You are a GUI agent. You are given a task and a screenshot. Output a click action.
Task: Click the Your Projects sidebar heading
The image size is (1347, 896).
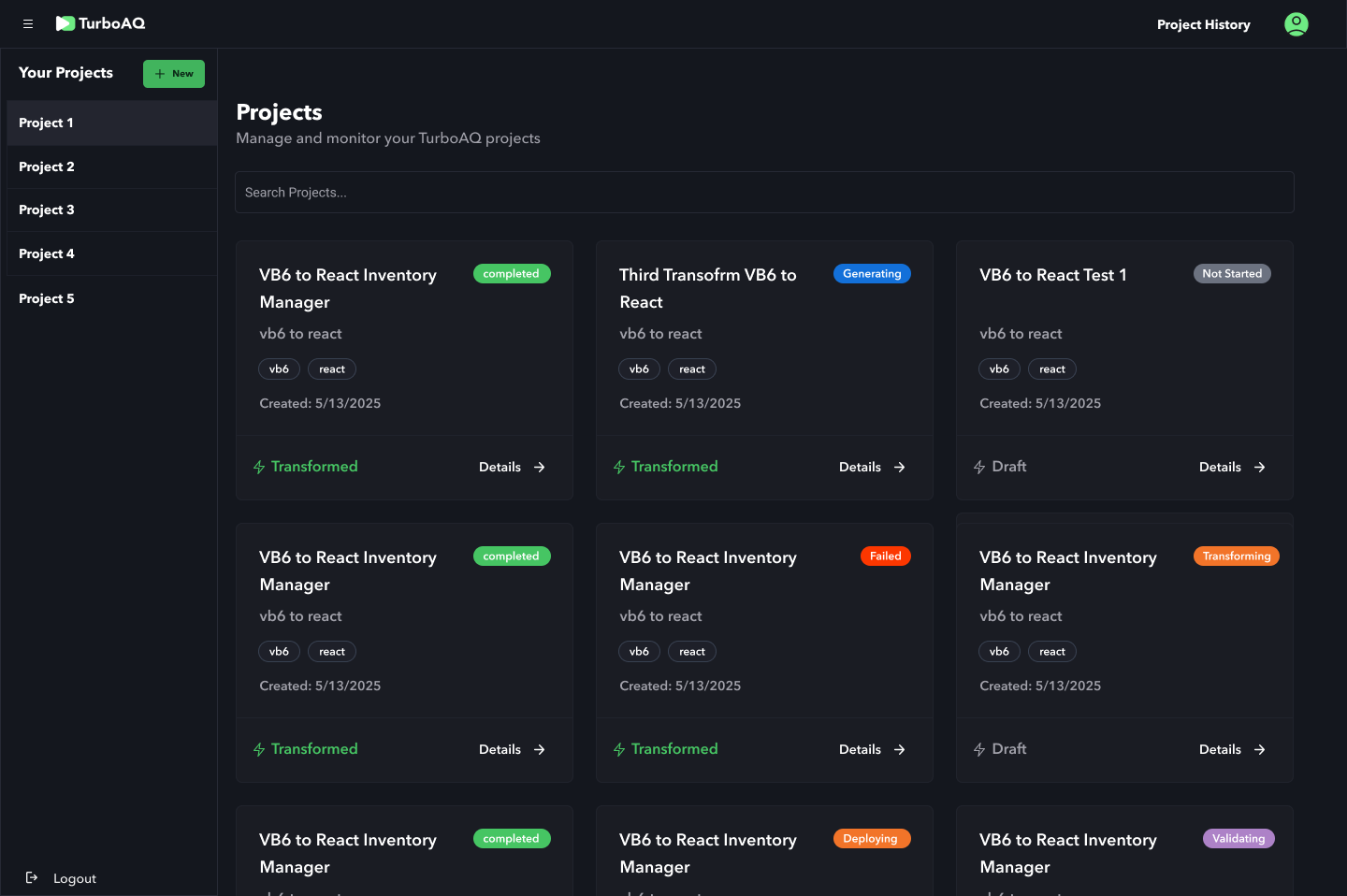[65, 73]
